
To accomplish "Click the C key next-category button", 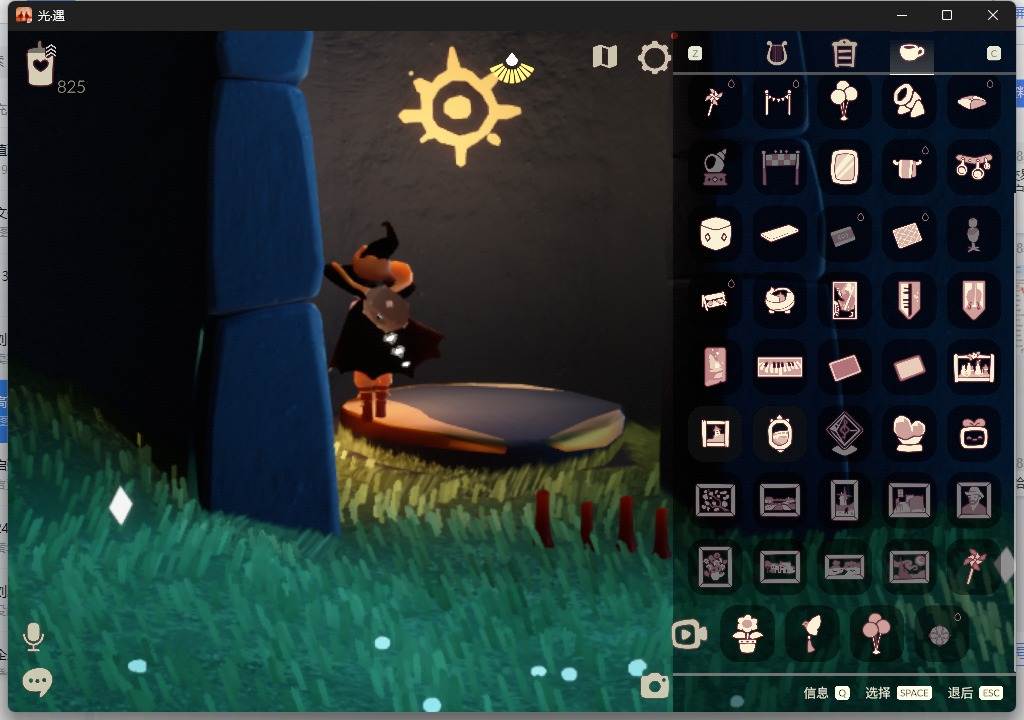I will pos(993,54).
